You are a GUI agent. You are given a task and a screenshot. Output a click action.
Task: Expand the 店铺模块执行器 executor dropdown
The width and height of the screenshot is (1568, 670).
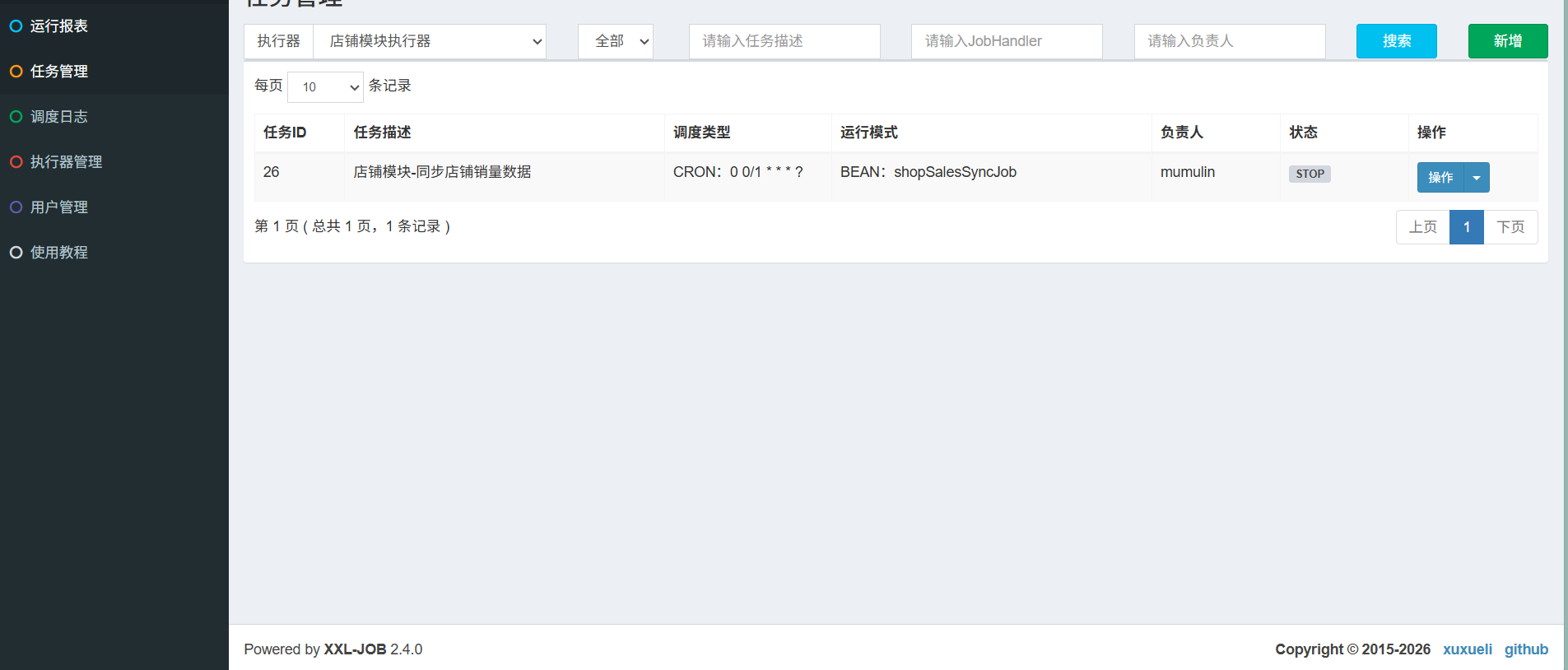click(429, 41)
